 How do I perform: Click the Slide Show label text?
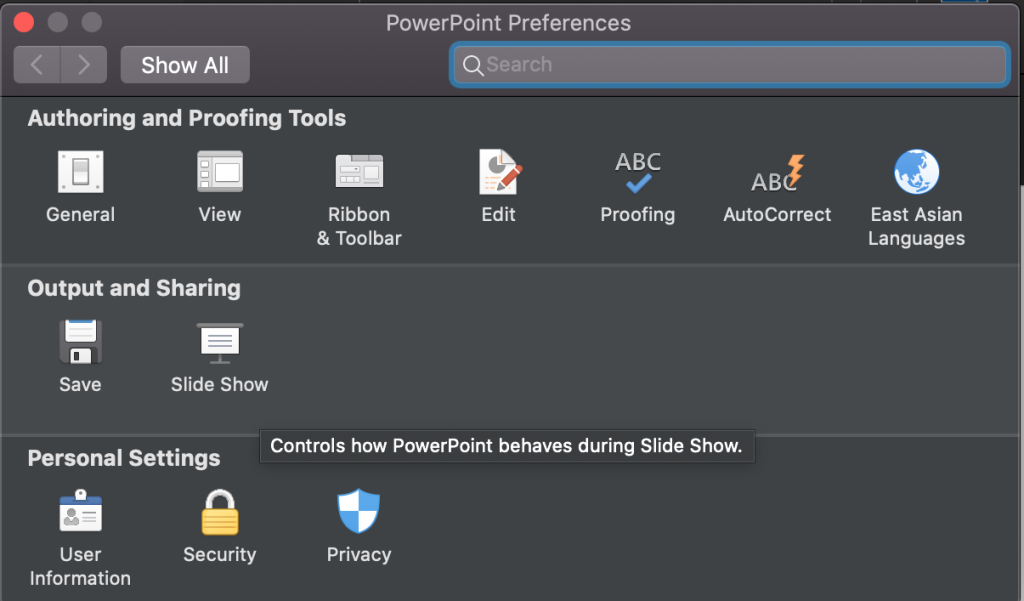219,384
